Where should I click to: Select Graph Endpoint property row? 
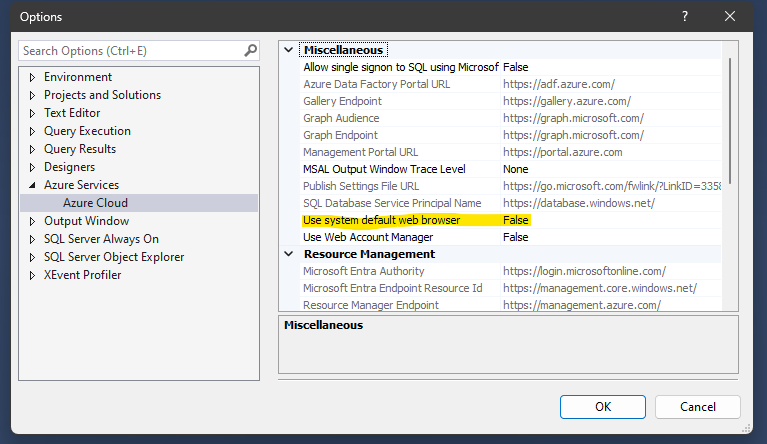pos(340,135)
